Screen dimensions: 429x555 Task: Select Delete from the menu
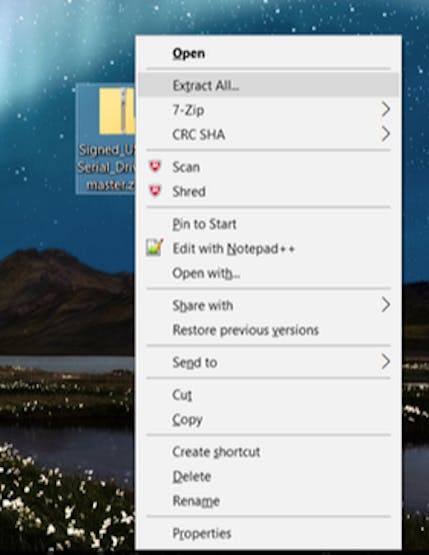269,476
